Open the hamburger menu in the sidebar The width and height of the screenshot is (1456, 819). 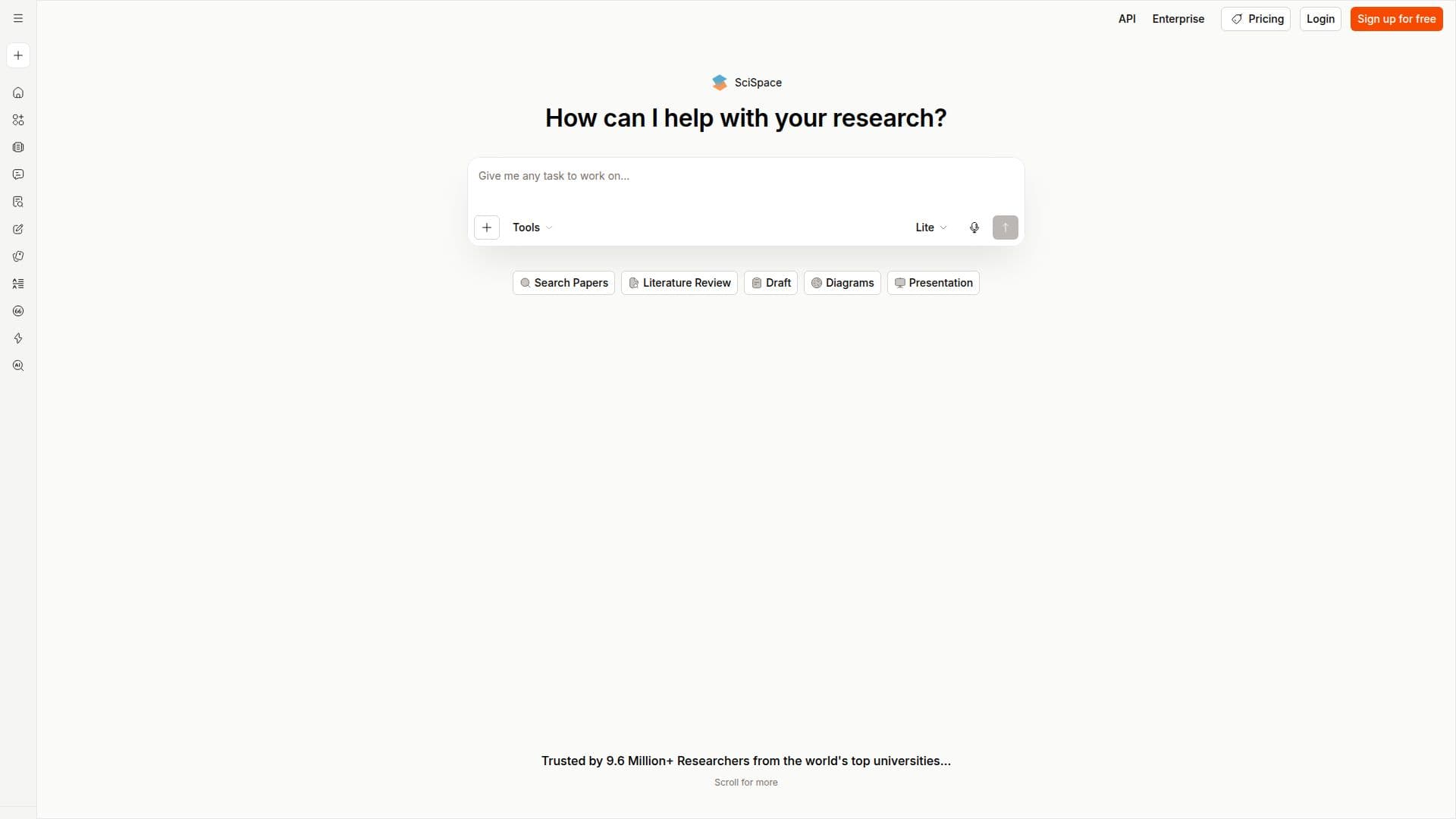coord(18,18)
